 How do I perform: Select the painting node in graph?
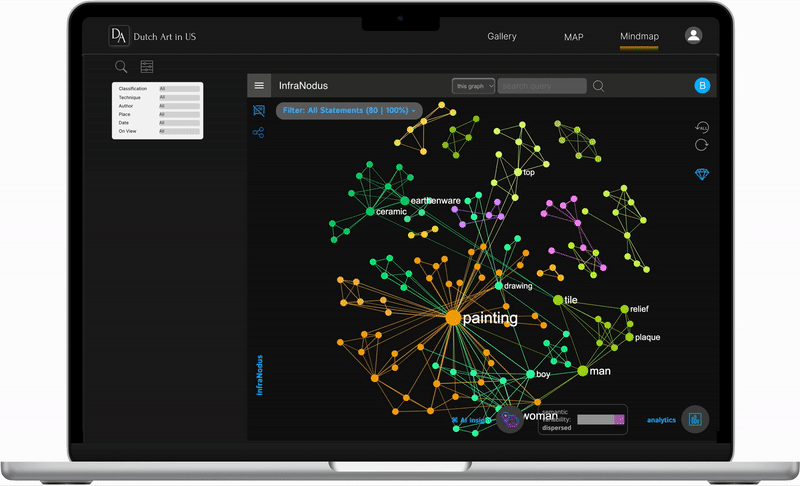click(x=453, y=318)
